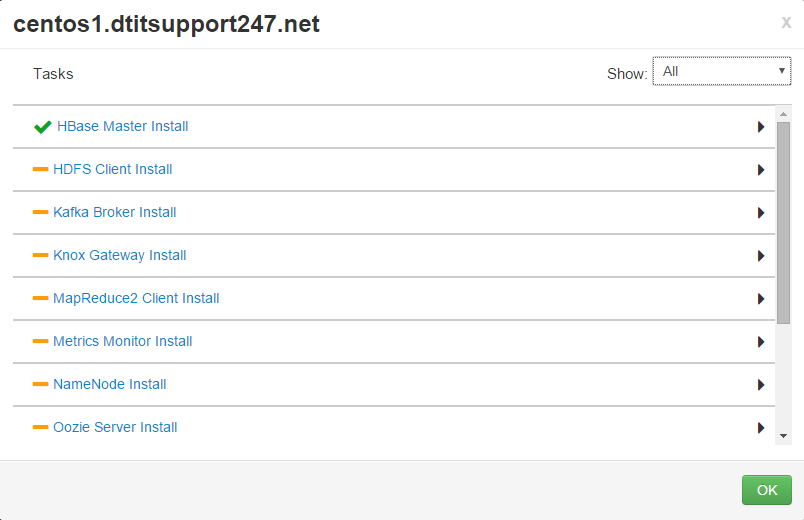
Task: Click green checkmark icon beside HBase Master Install
Action: pos(42,127)
